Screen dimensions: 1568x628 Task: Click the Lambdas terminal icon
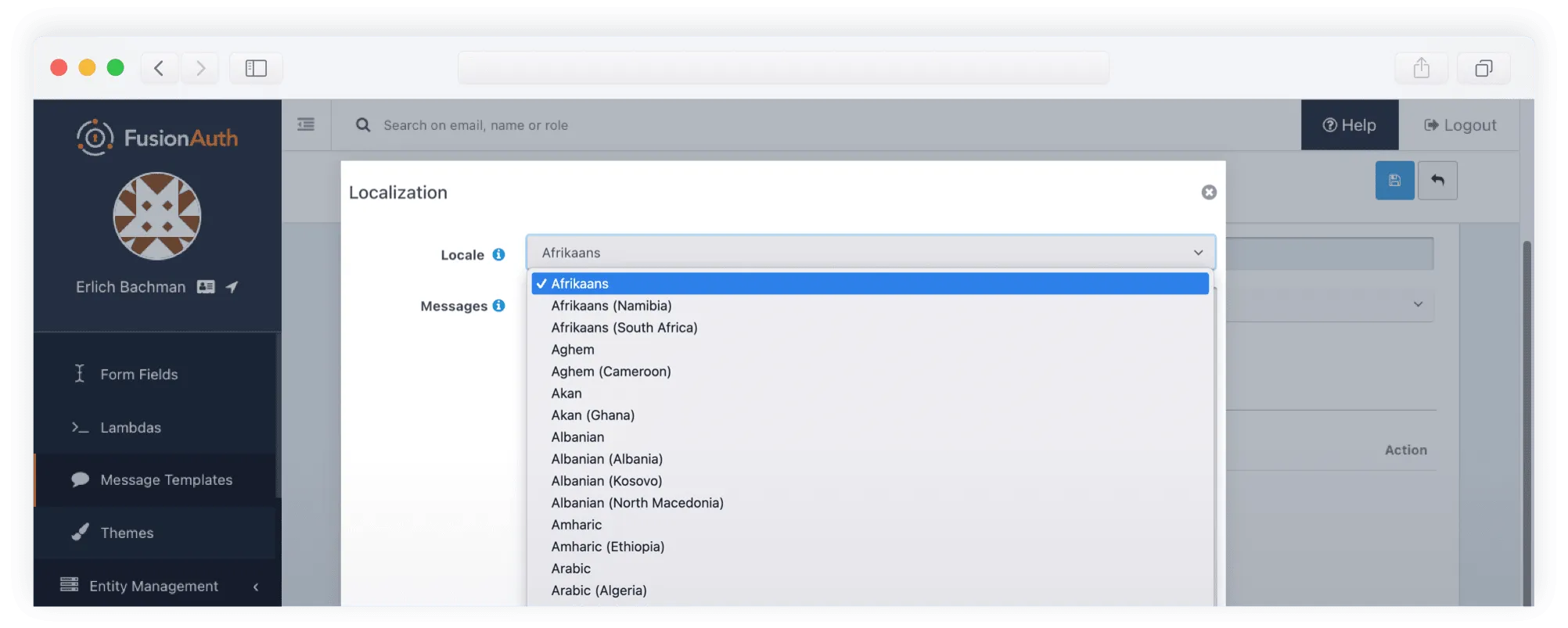pyautogui.click(x=80, y=427)
